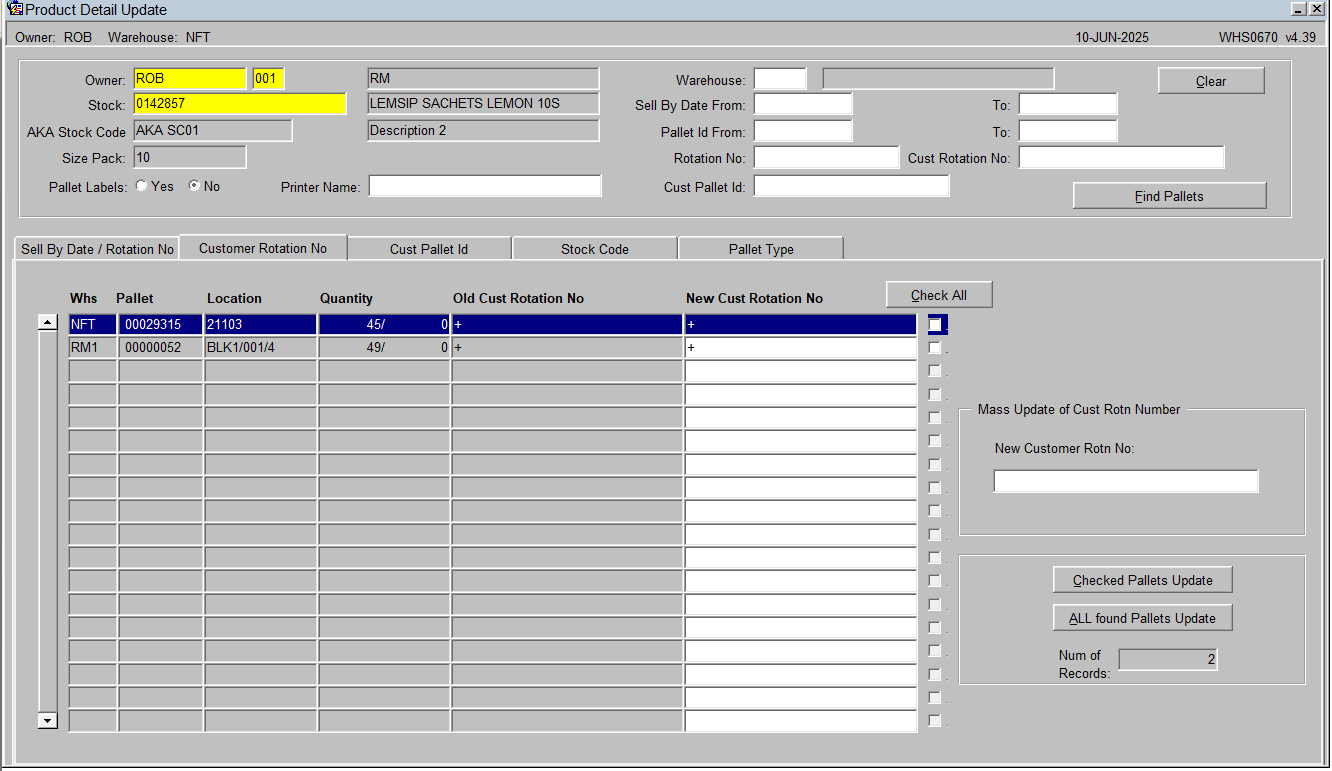Screen dimensions: 1332x771
Task: Click the Product Detail Update window icon
Action: point(14,9)
